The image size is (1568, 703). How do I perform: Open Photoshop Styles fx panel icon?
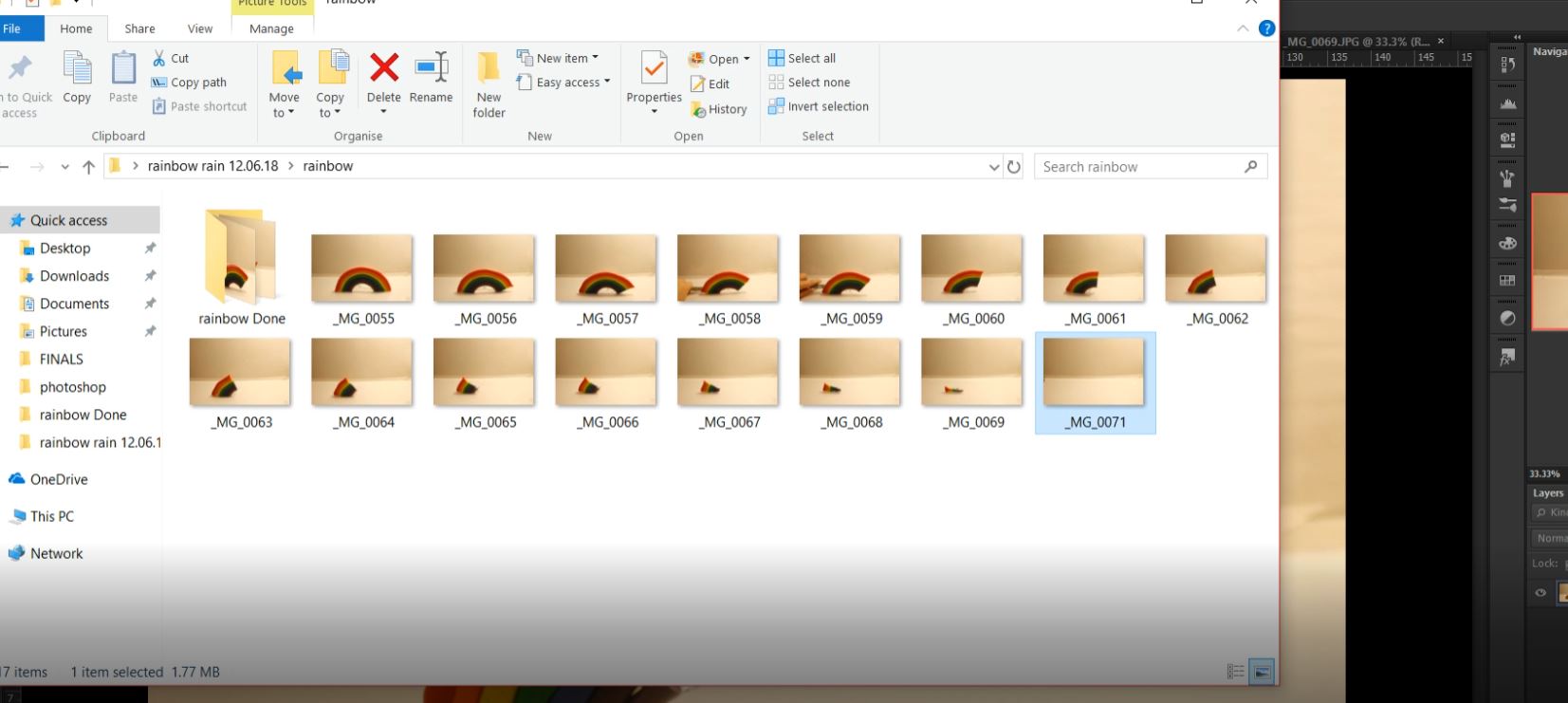(1507, 358)
